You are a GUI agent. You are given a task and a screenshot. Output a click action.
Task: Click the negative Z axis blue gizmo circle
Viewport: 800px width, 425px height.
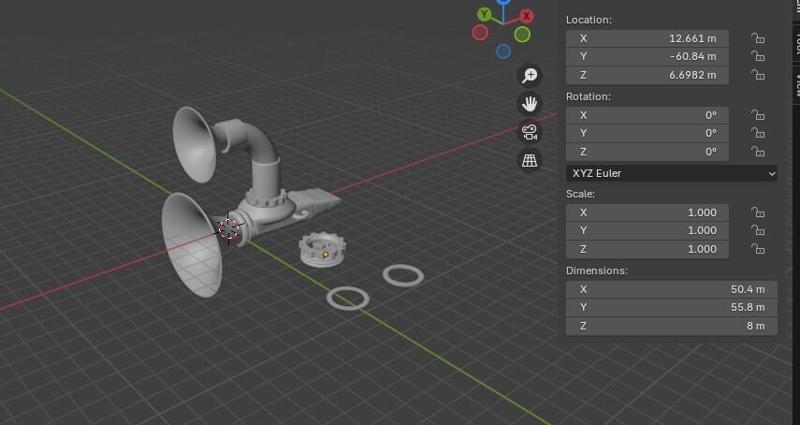[504, 52]
